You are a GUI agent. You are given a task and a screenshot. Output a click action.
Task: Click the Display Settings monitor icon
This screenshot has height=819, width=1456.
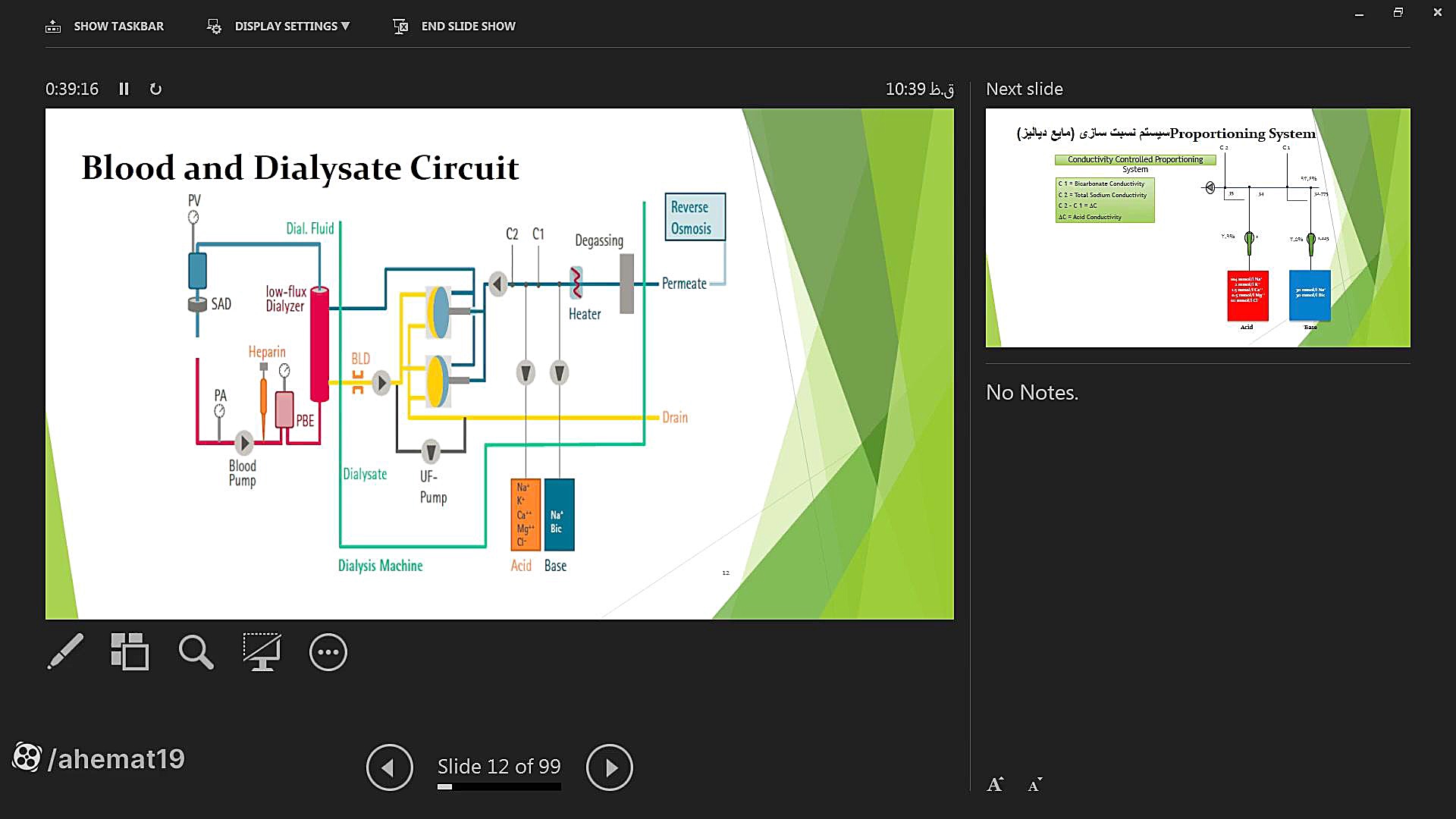coord(214,27)
